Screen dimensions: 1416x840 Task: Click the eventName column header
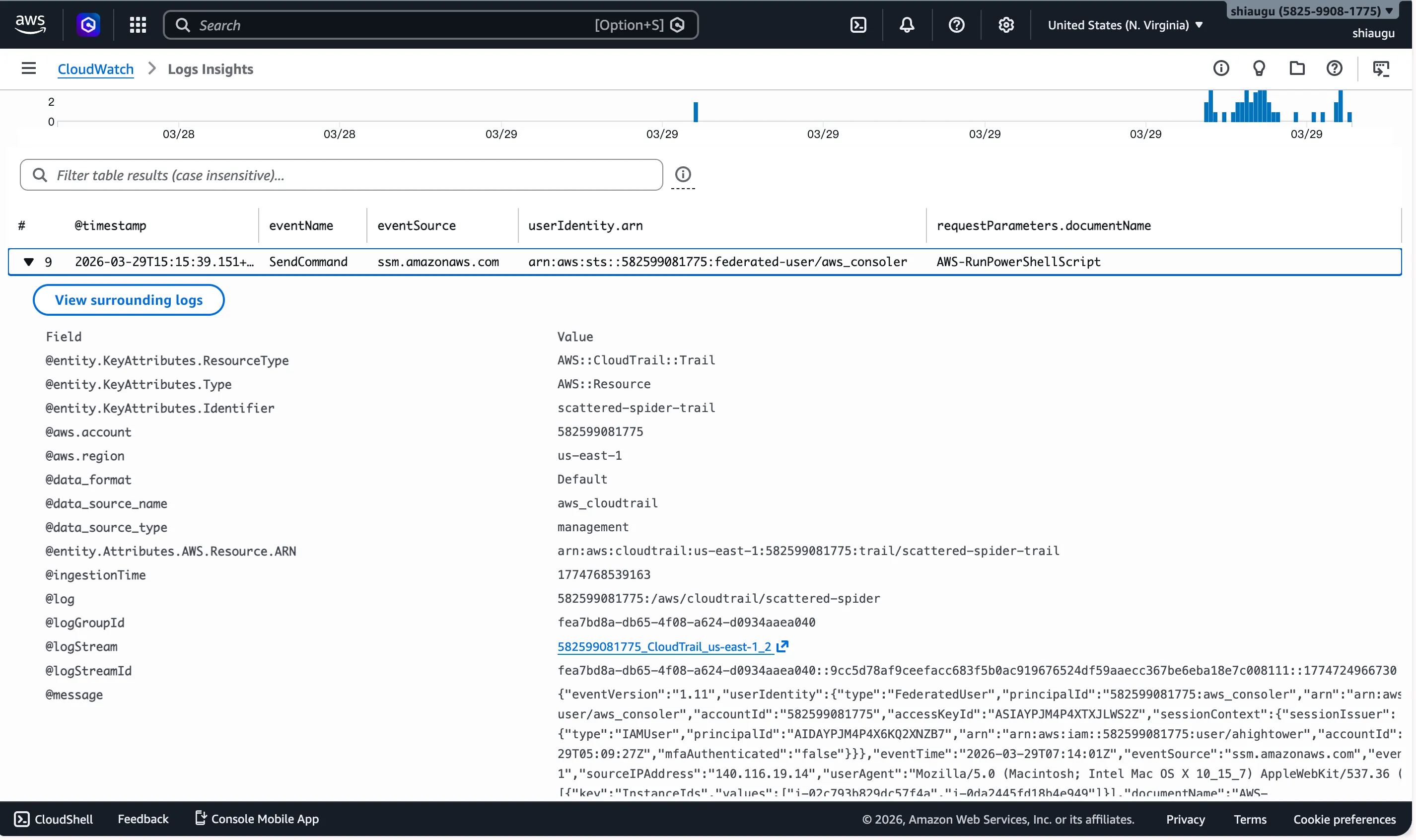(301, 225)
